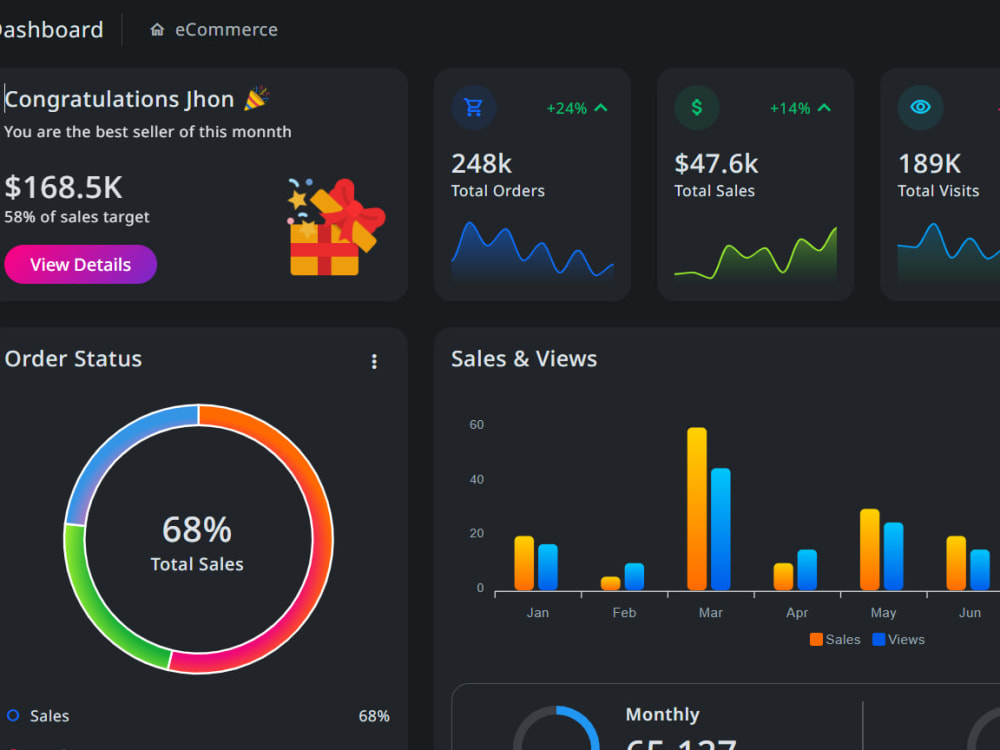Screen dimensions: 1000x750
Task: Click the '$168.5K' sales amount
Action: coord(63,188)
